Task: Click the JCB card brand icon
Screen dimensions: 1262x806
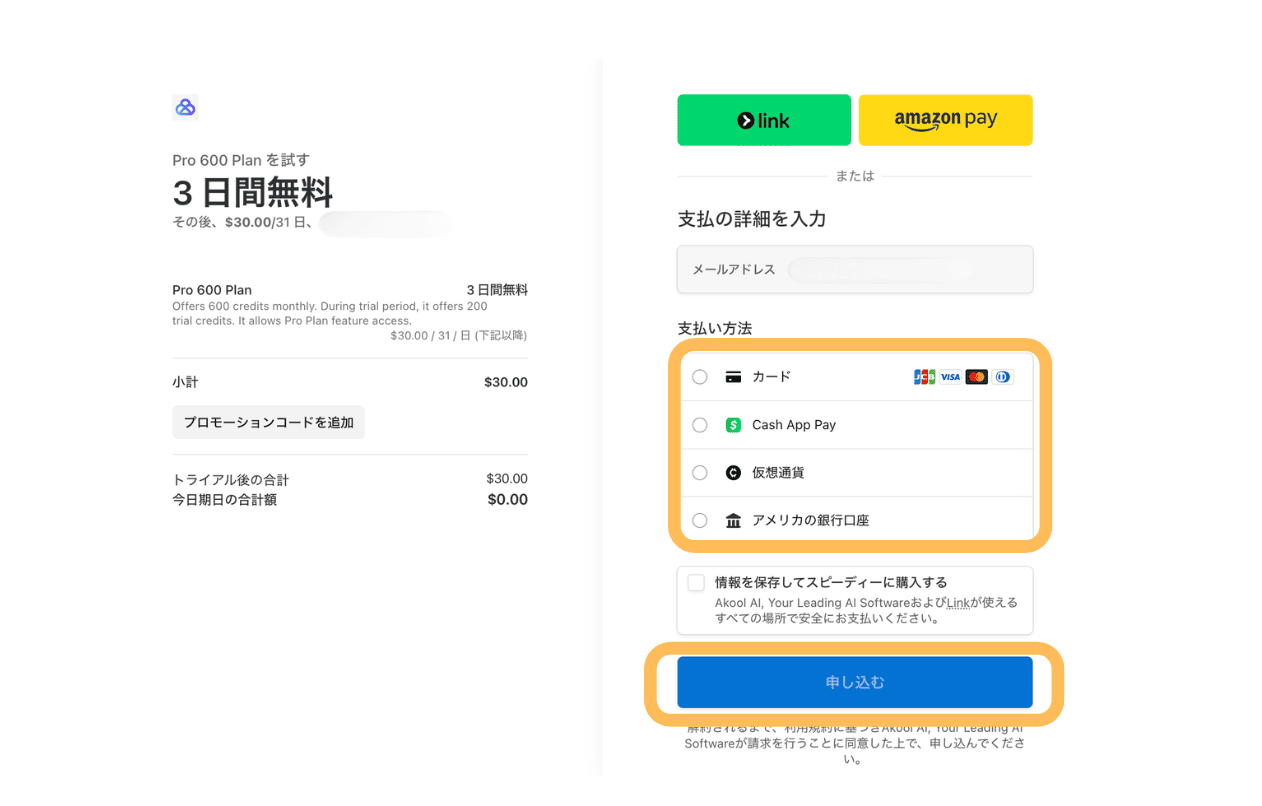Action: pyautogui.click(x=924, y=377)
